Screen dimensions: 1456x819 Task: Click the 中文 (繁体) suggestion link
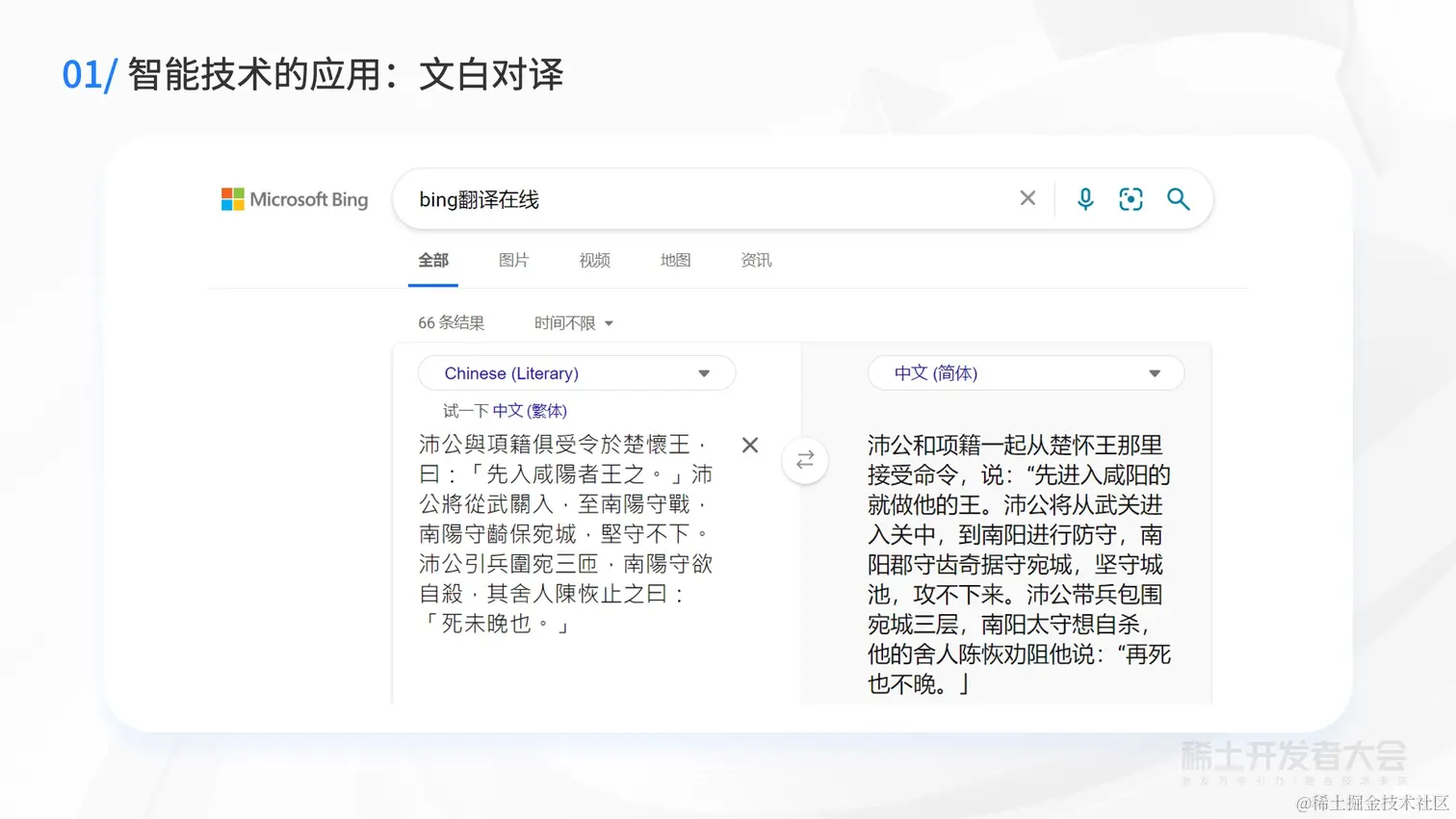pyautogui.click(x=530, y=411)
